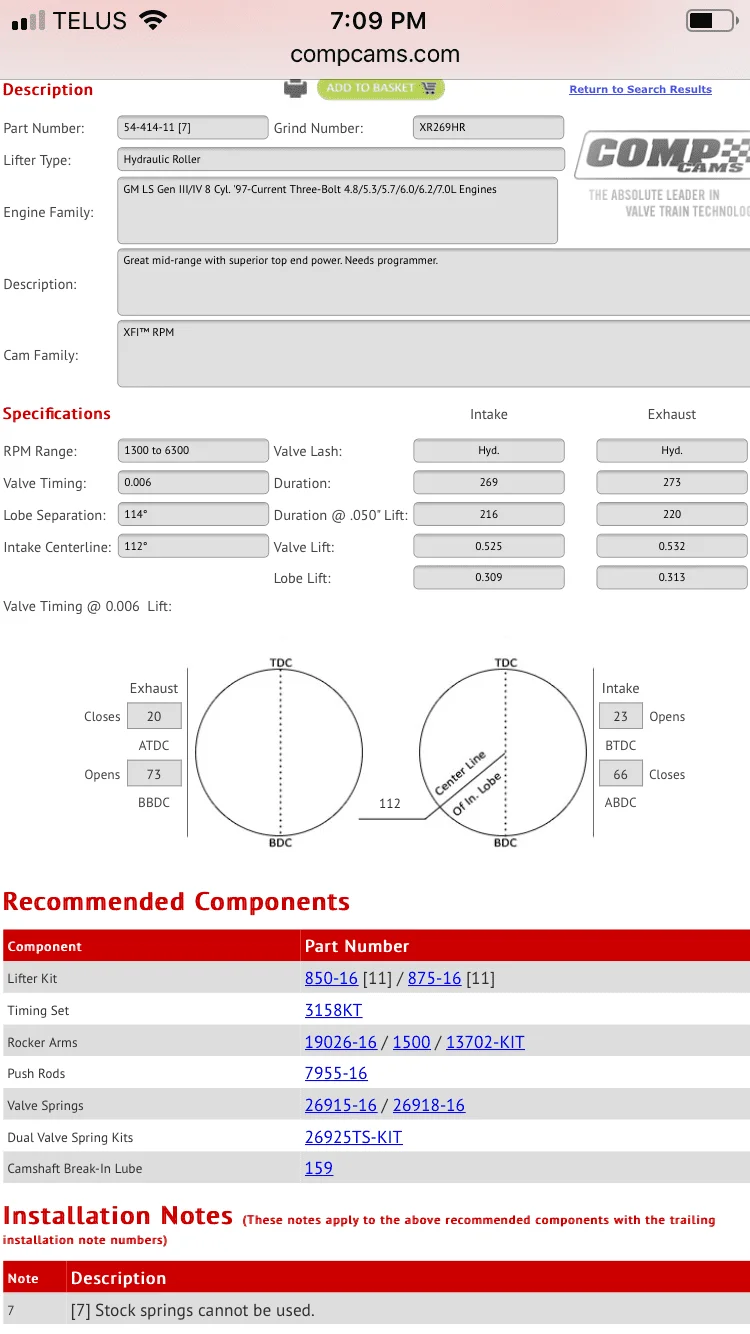Open timing set 3158KT link
The width and height of the screenshot is (750, 1334).
point(333,1010)
